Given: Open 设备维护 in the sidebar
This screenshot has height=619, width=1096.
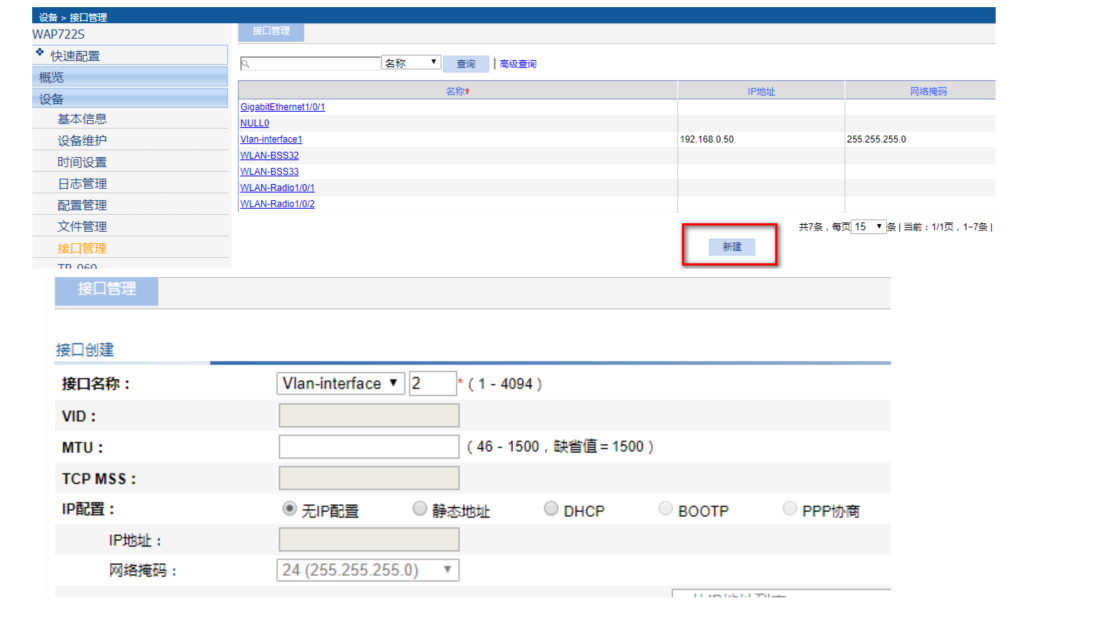Looking at the screenshot, I should tap(82, 140).
